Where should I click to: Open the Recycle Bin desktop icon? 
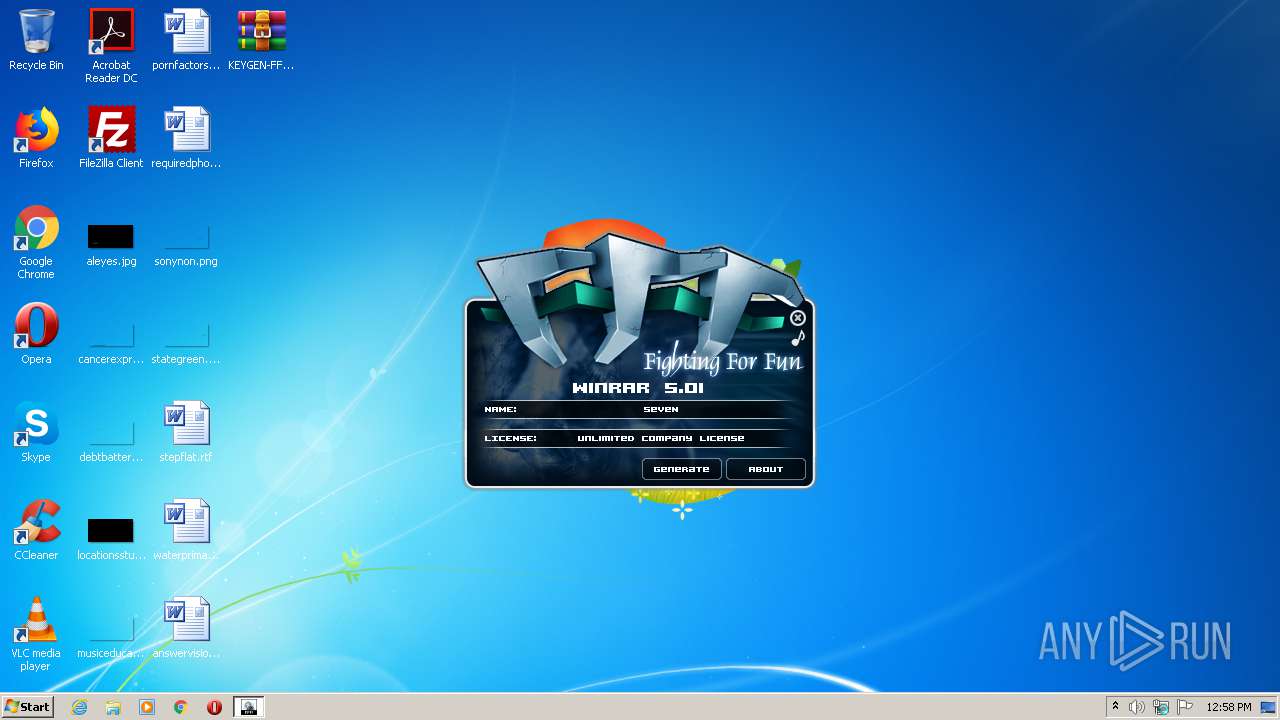click(36, 41)
